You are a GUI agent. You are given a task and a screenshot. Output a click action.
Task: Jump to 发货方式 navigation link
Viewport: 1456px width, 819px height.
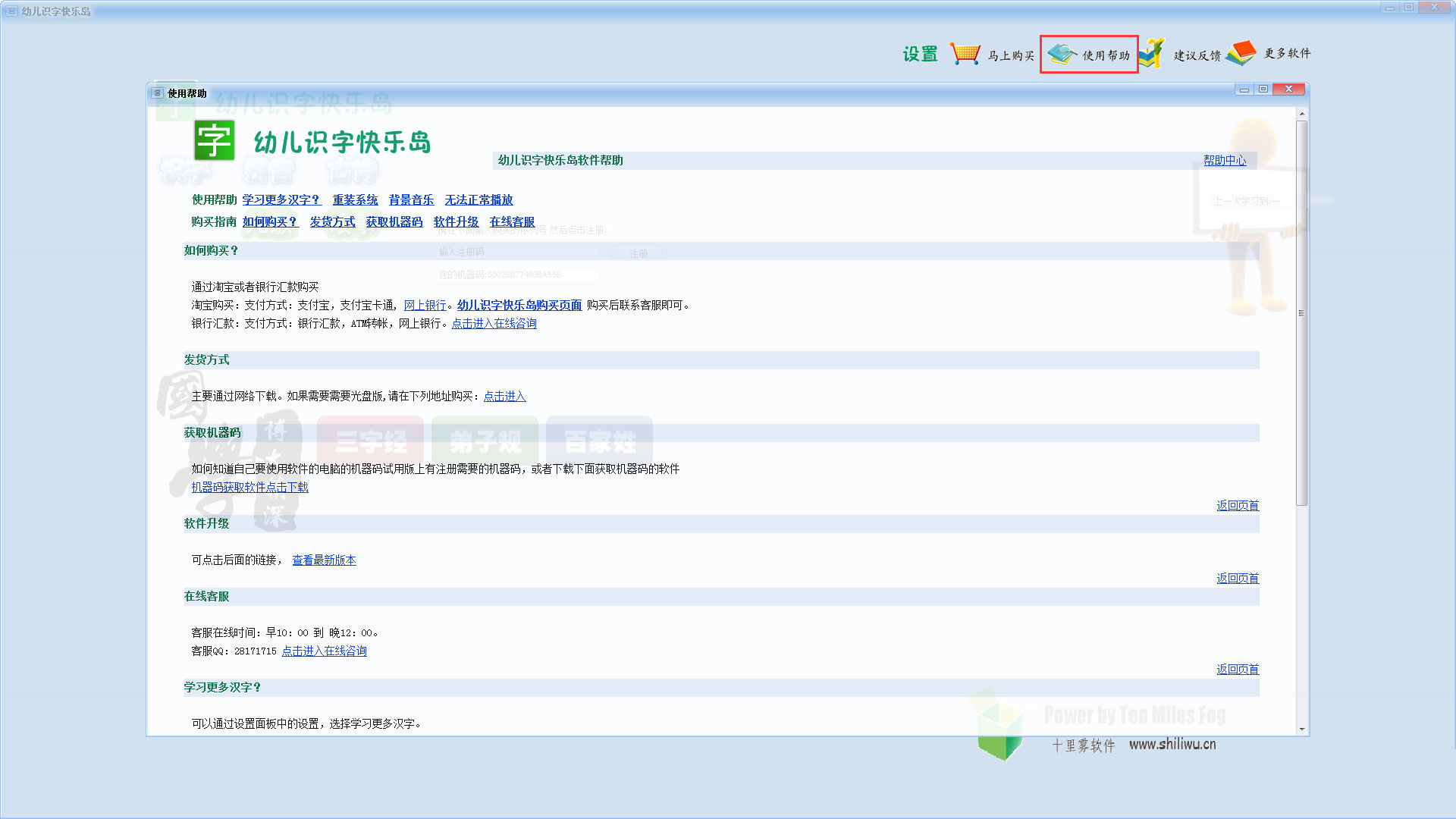332,221
